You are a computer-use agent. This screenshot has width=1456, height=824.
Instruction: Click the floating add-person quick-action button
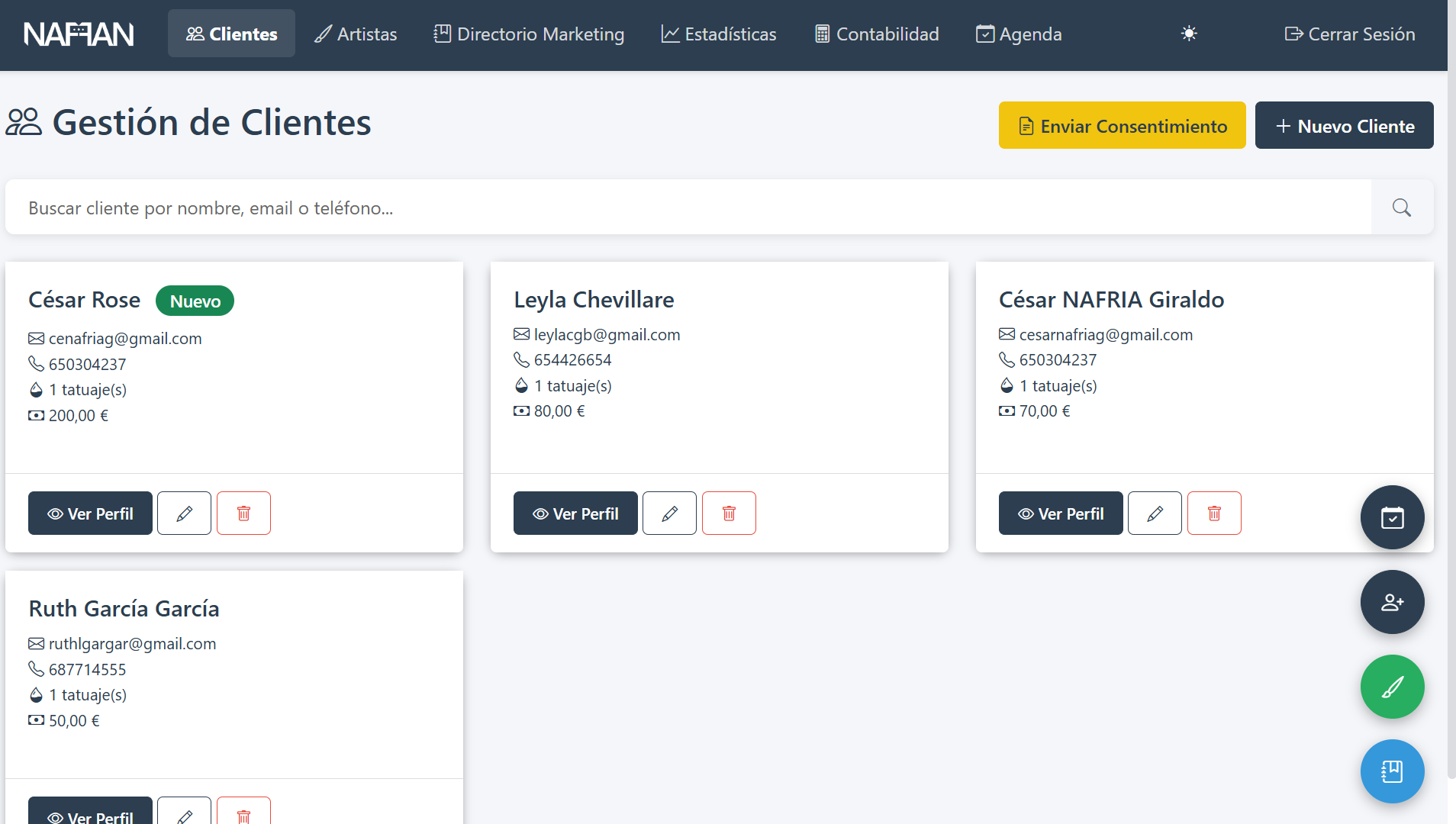pyautogui.click(x=1392, y=603)
